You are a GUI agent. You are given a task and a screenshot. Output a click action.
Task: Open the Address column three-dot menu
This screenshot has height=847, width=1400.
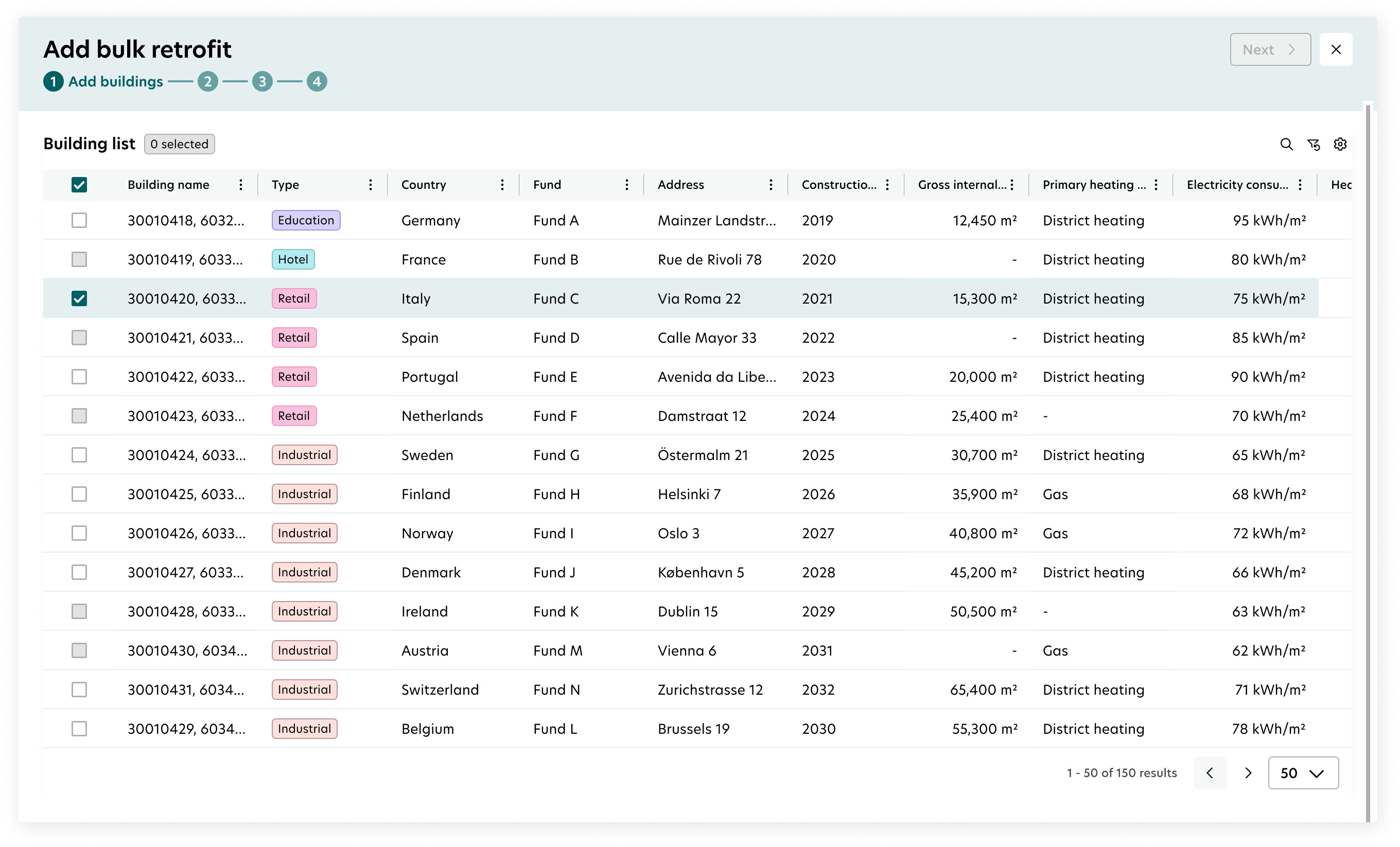771,185
